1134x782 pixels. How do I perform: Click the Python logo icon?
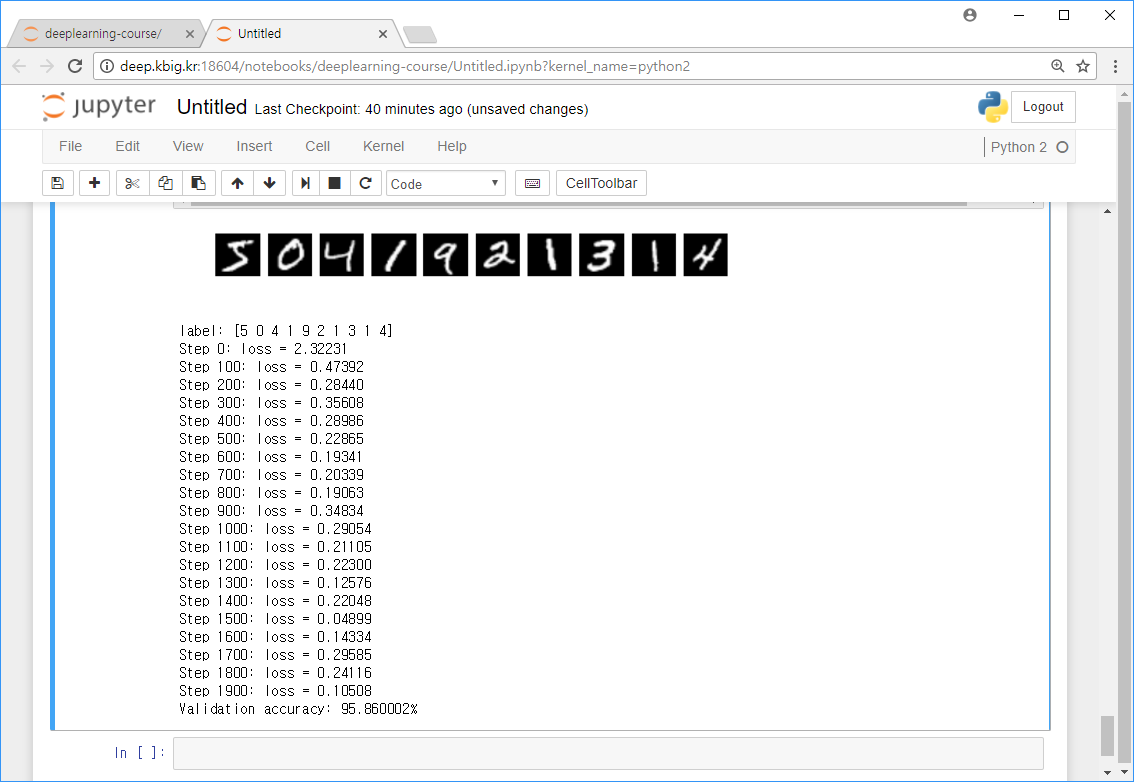992,107
